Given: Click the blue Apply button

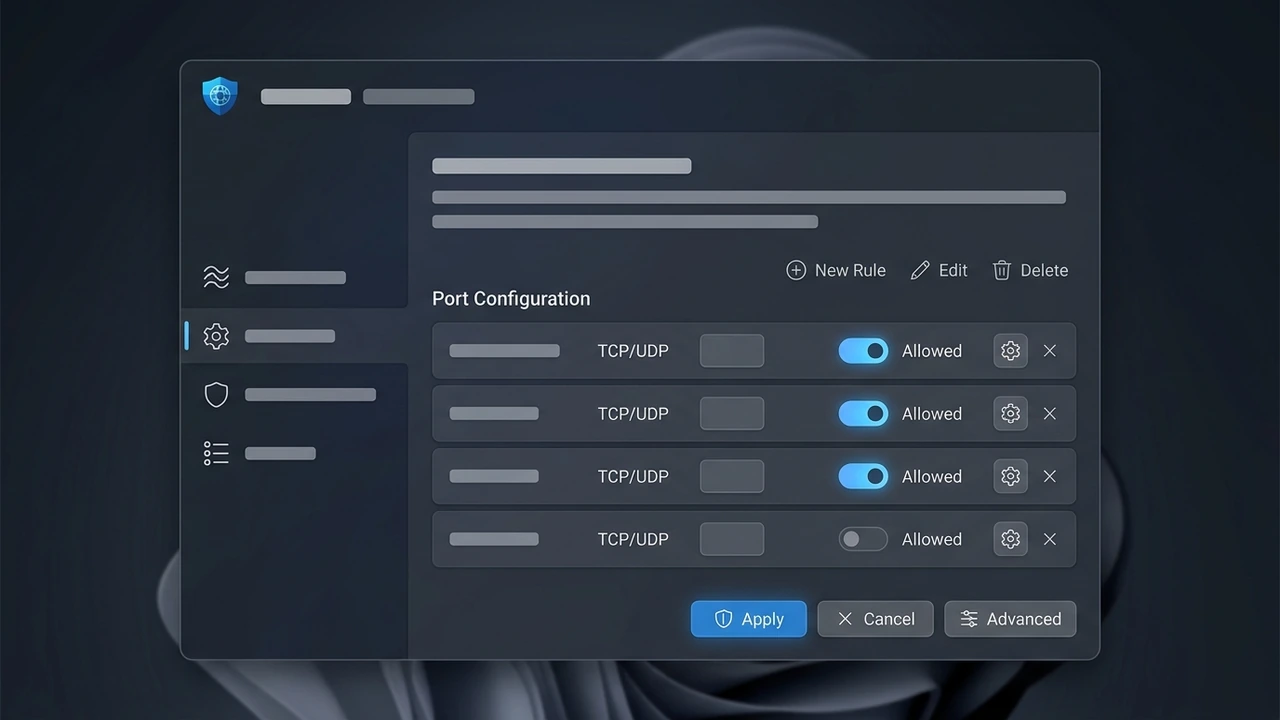Looking at the screenshot, I should pos(749,619).
